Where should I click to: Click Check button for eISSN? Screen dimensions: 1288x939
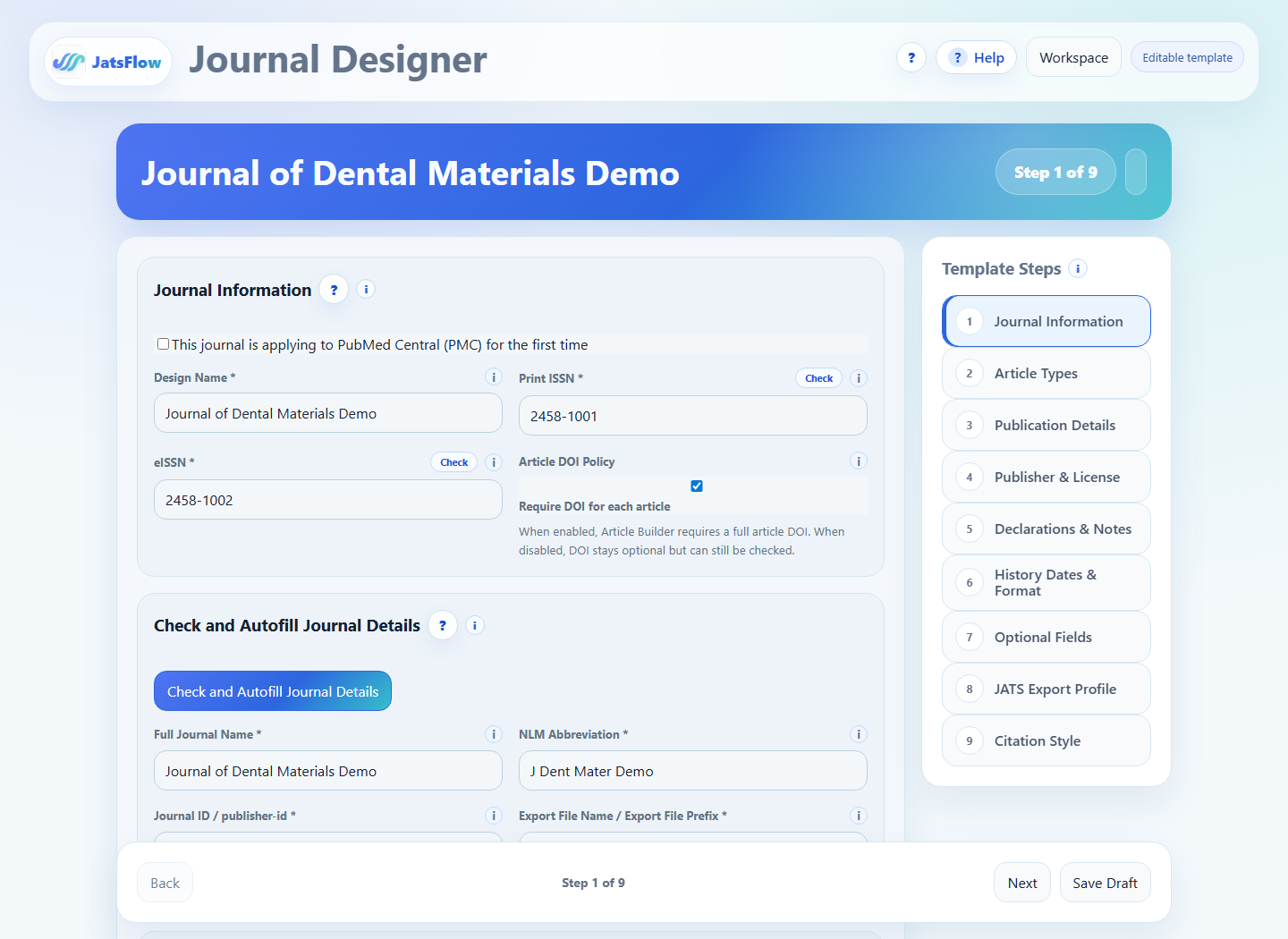click(453, 462)
